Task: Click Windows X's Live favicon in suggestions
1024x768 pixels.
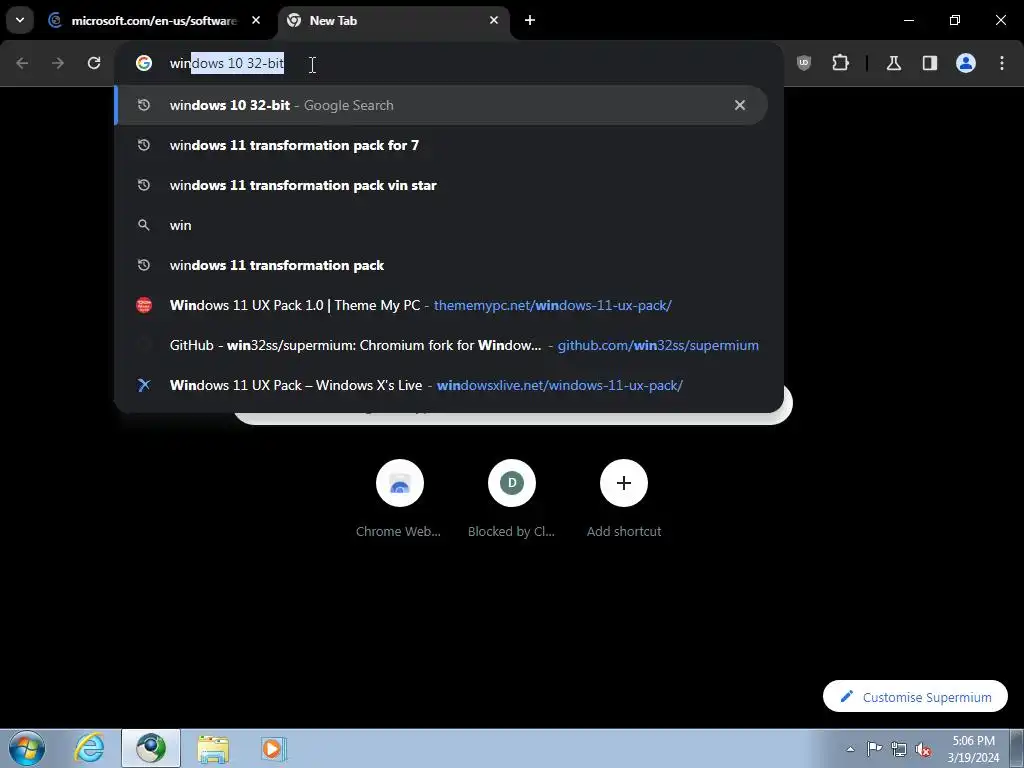Action: pos(144,385)
